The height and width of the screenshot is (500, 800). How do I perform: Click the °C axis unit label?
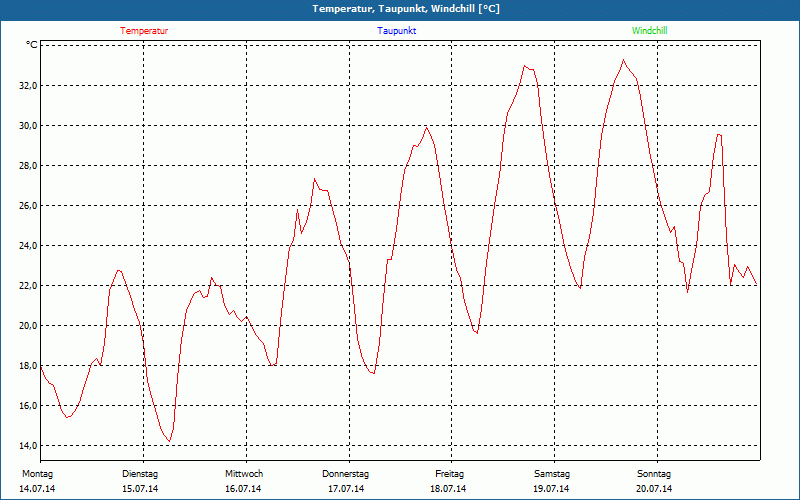32,45
